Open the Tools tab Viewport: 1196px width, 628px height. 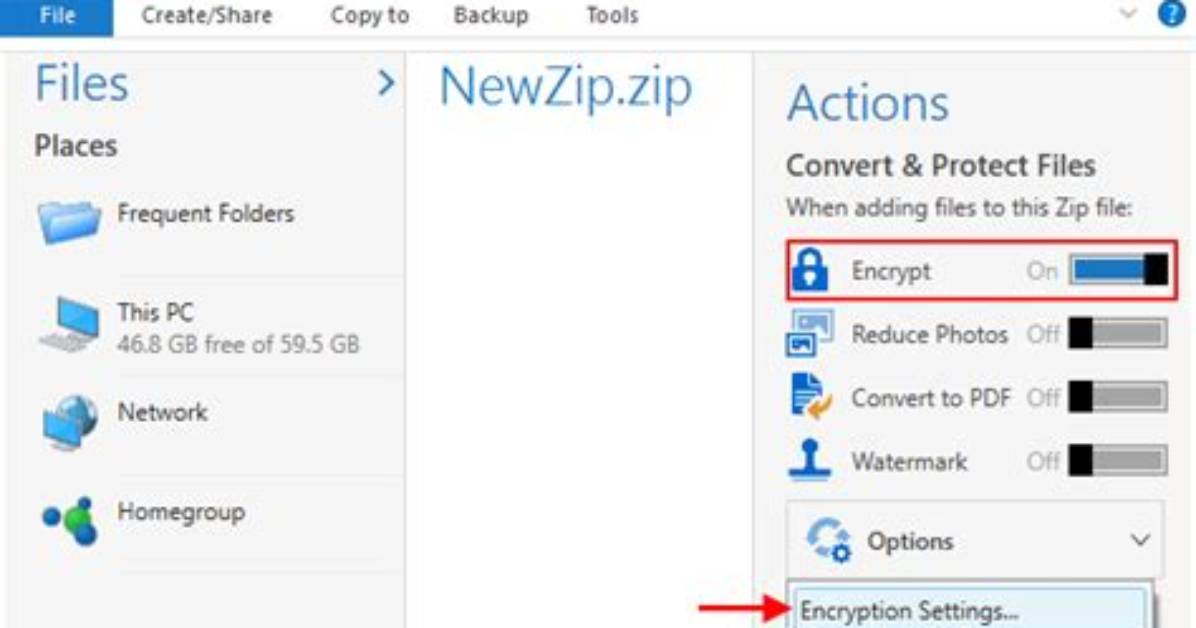click(x=612, y=15)
